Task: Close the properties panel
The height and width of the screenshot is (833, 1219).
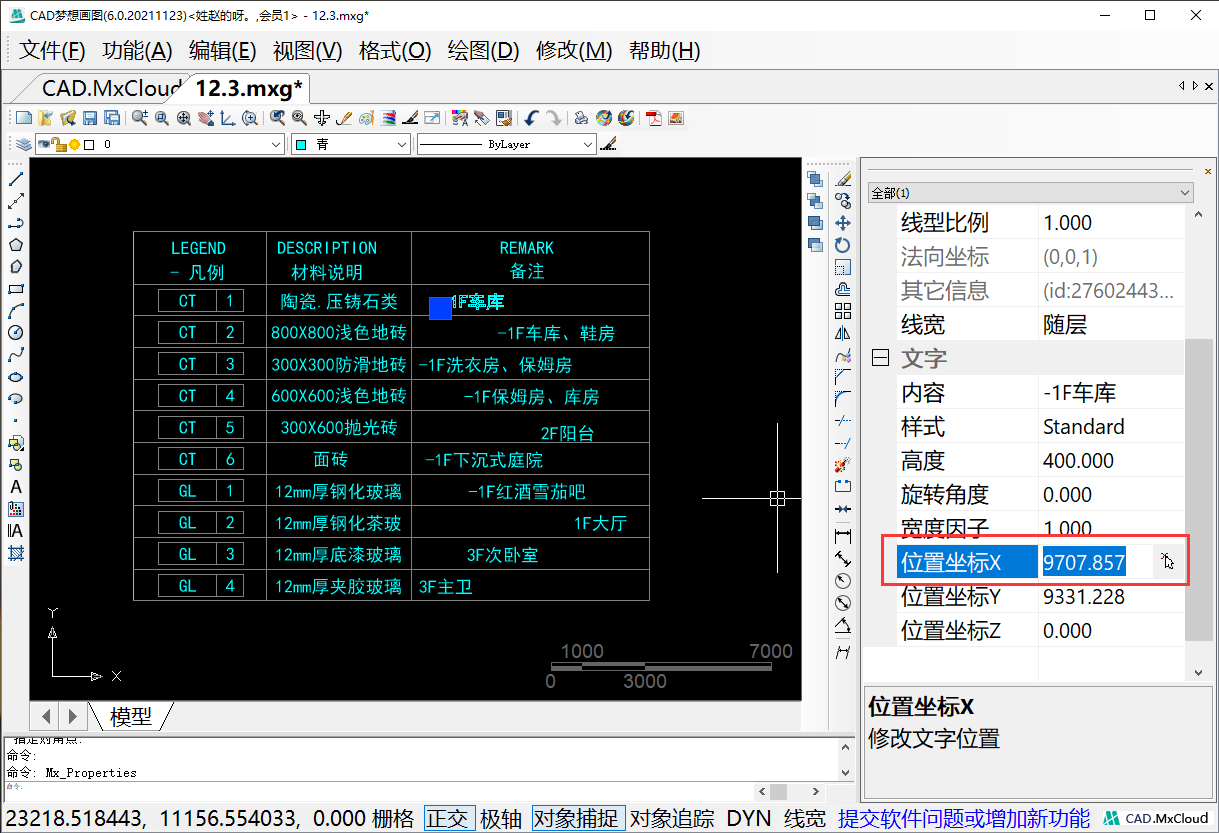Action: 1207,171
